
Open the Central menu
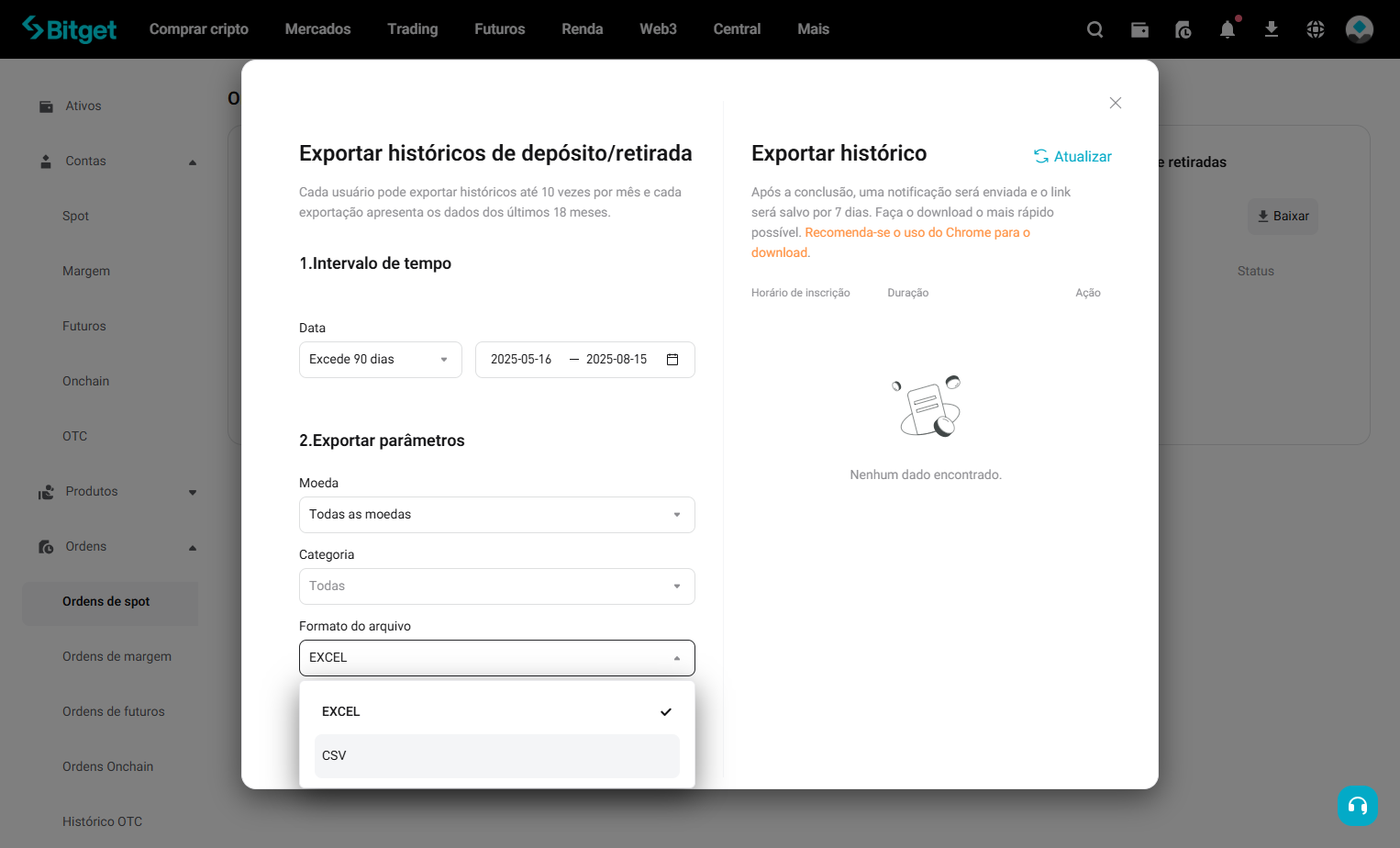(x=738, y=29)
